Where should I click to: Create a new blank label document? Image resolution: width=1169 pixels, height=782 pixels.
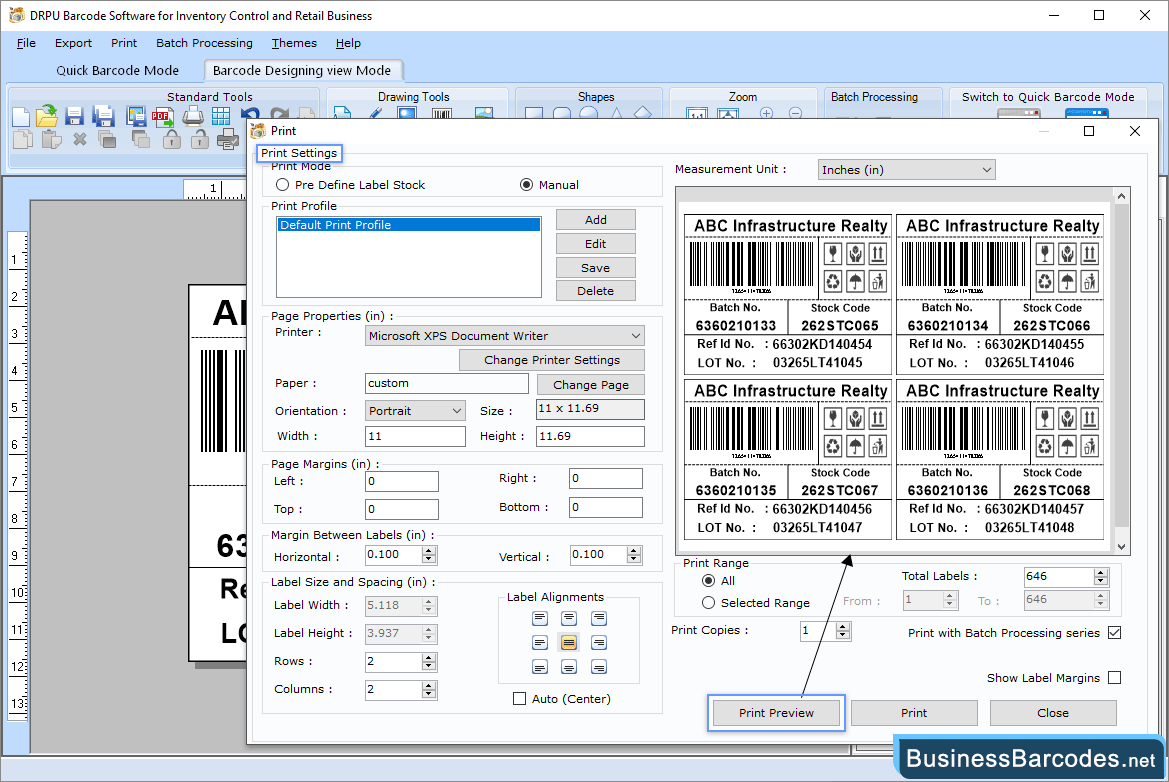coord(22,117)
